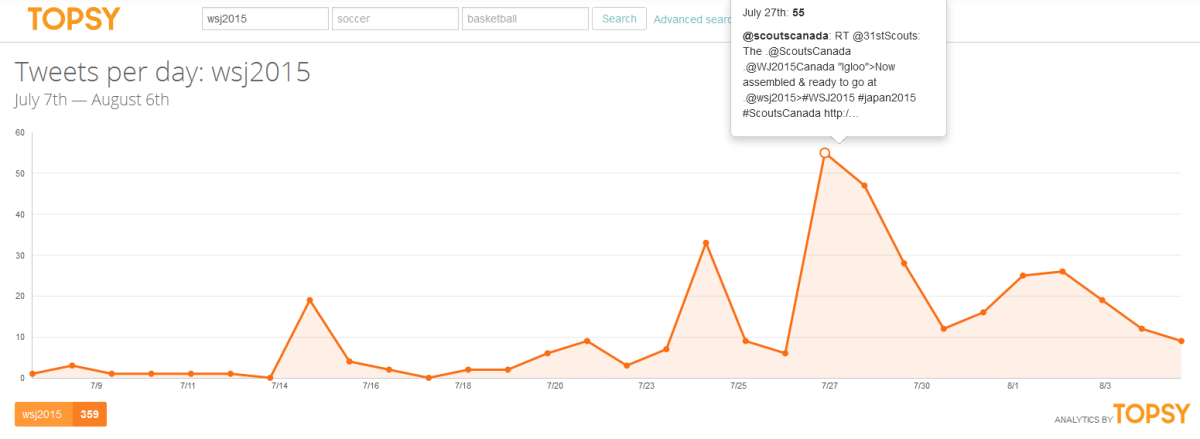Select the first data point at the chart's left edge
The width and height of the screenshot is (1200, 439).
pos(33,374)
